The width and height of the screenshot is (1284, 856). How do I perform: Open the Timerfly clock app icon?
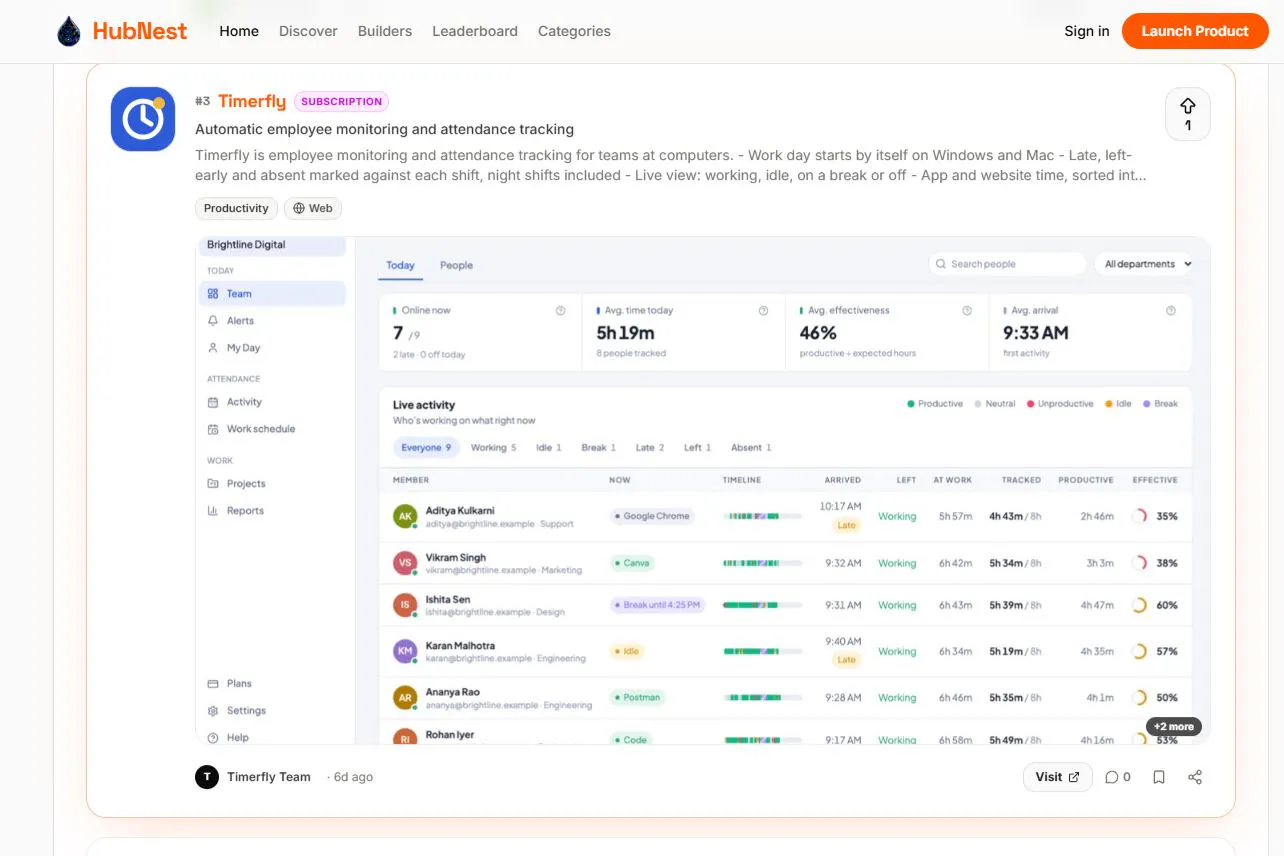(x=143, y=119)
